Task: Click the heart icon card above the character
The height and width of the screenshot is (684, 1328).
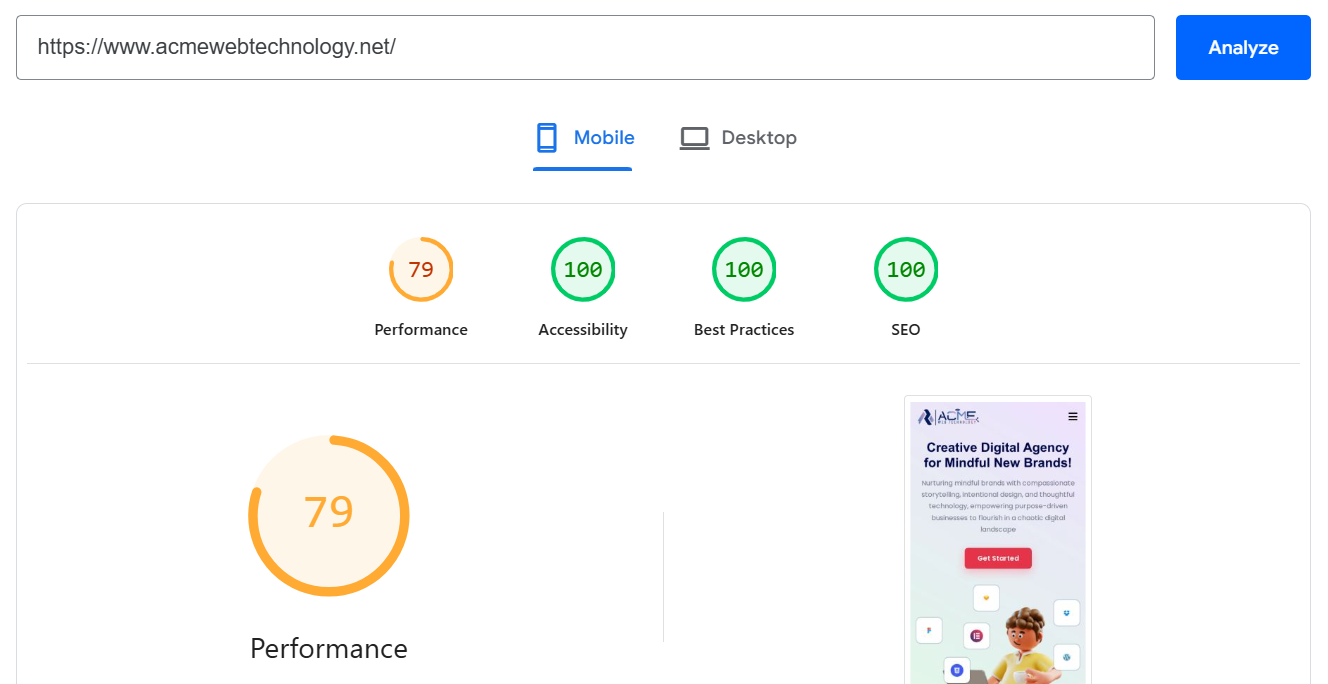Action: point(986,598)
